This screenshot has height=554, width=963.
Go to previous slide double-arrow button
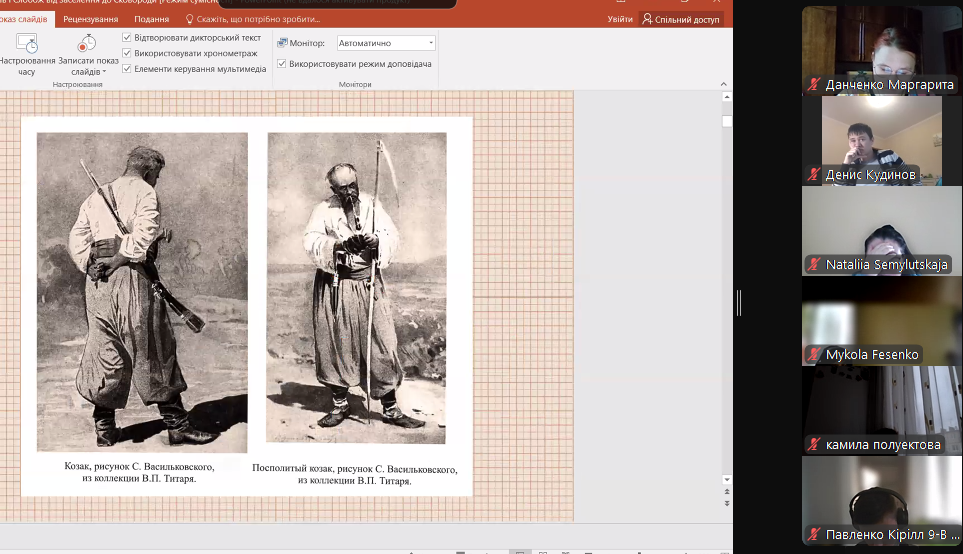(727, 492)
